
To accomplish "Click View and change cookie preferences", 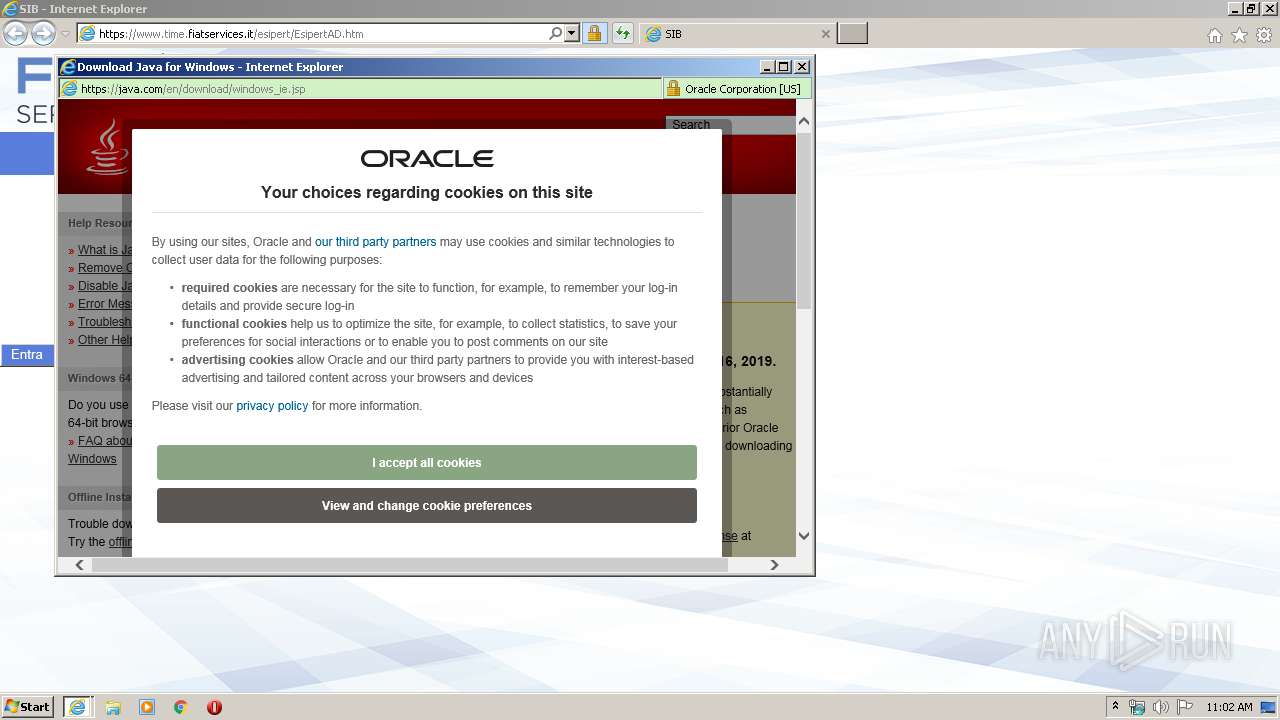I will tap(427, 506).
